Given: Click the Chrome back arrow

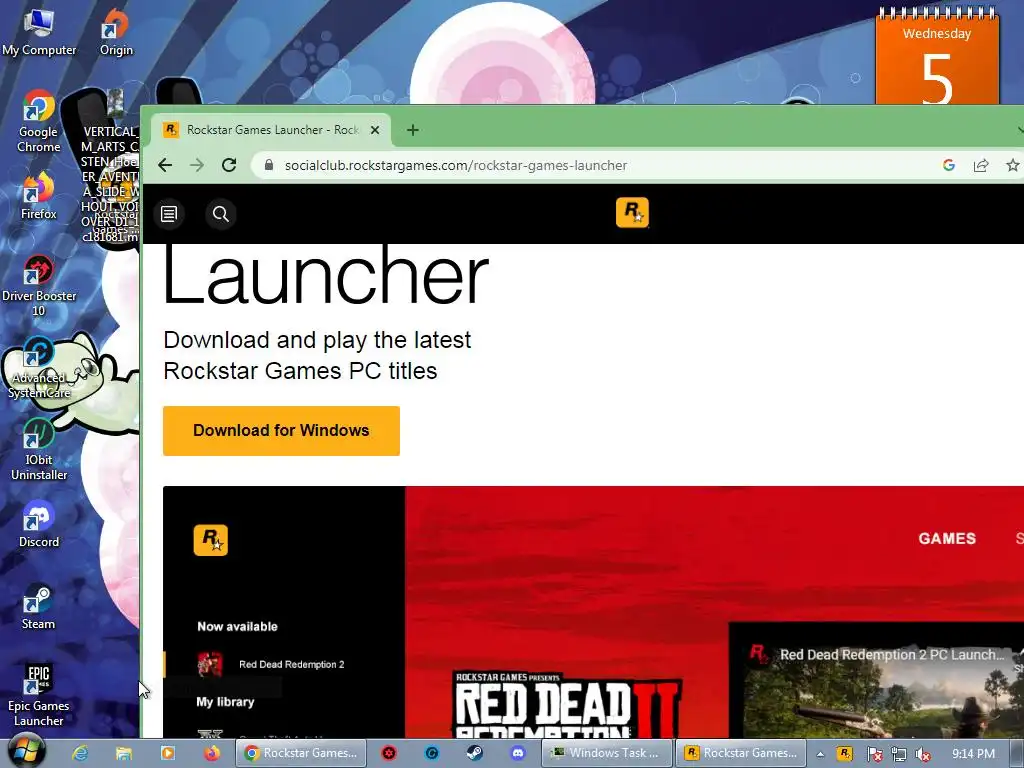Looking at the screenshot, I should point(165,165).
